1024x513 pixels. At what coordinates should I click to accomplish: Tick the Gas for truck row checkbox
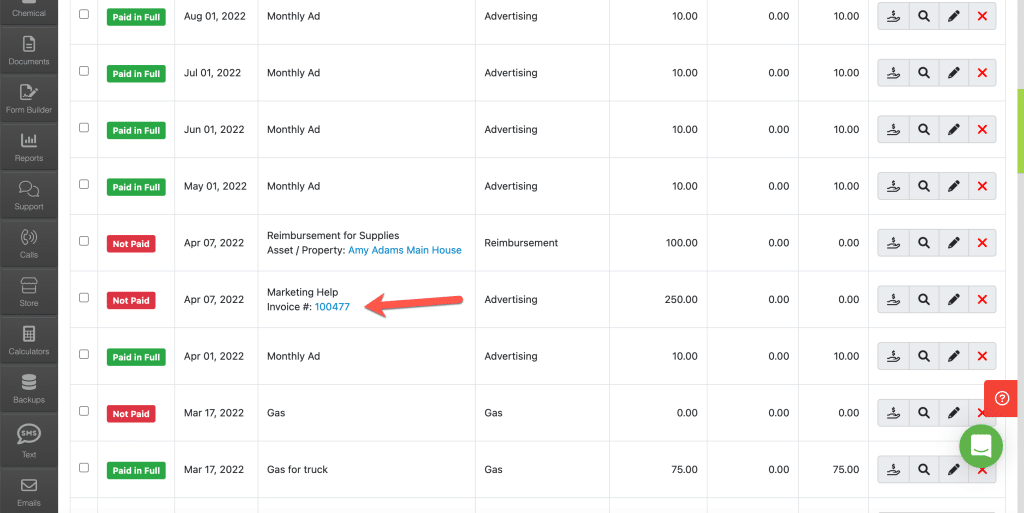tap(84, 467)
